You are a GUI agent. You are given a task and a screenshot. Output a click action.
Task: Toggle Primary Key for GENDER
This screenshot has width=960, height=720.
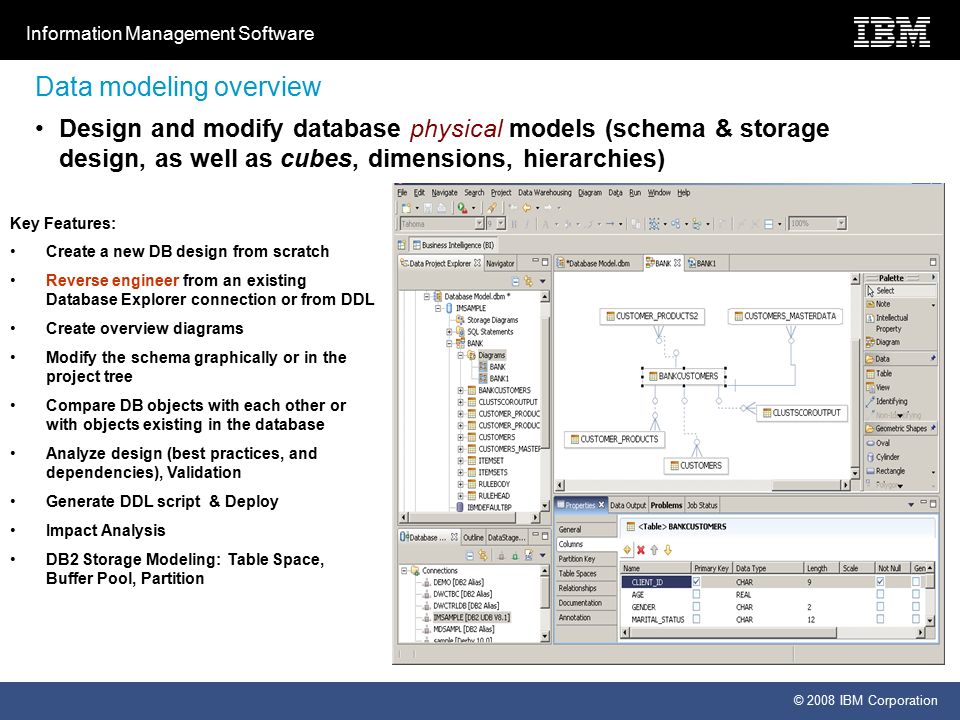point(696,606)
